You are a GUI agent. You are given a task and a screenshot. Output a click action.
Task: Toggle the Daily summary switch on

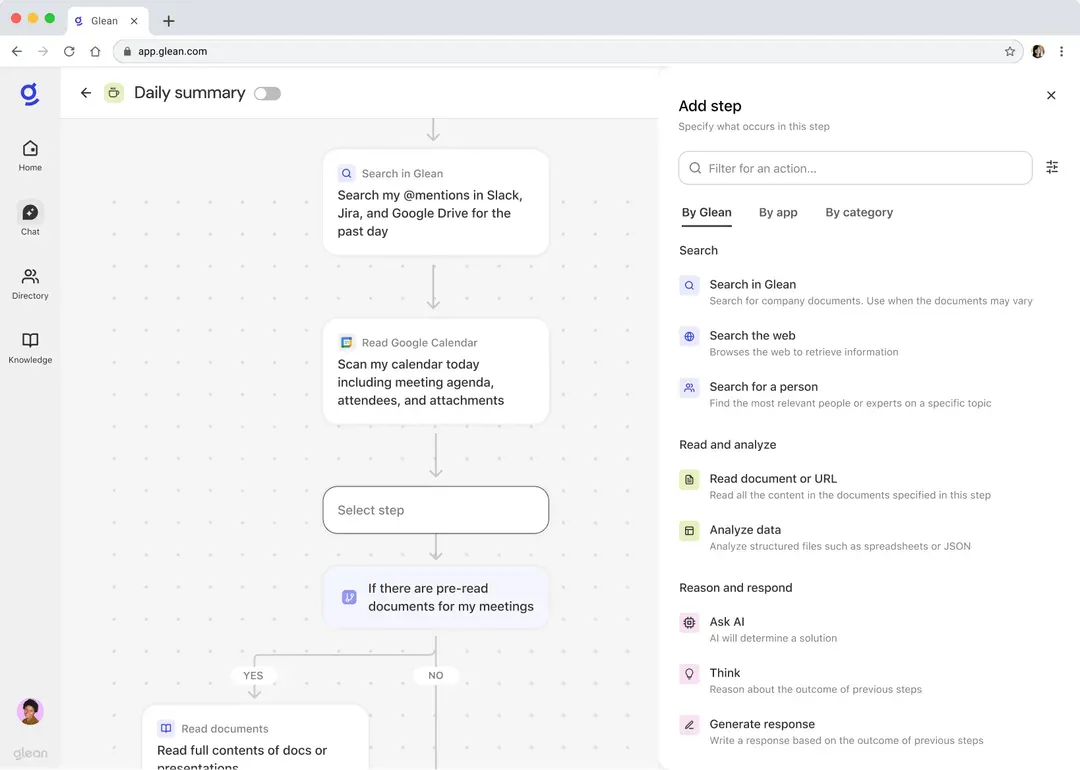coord(267,94)
